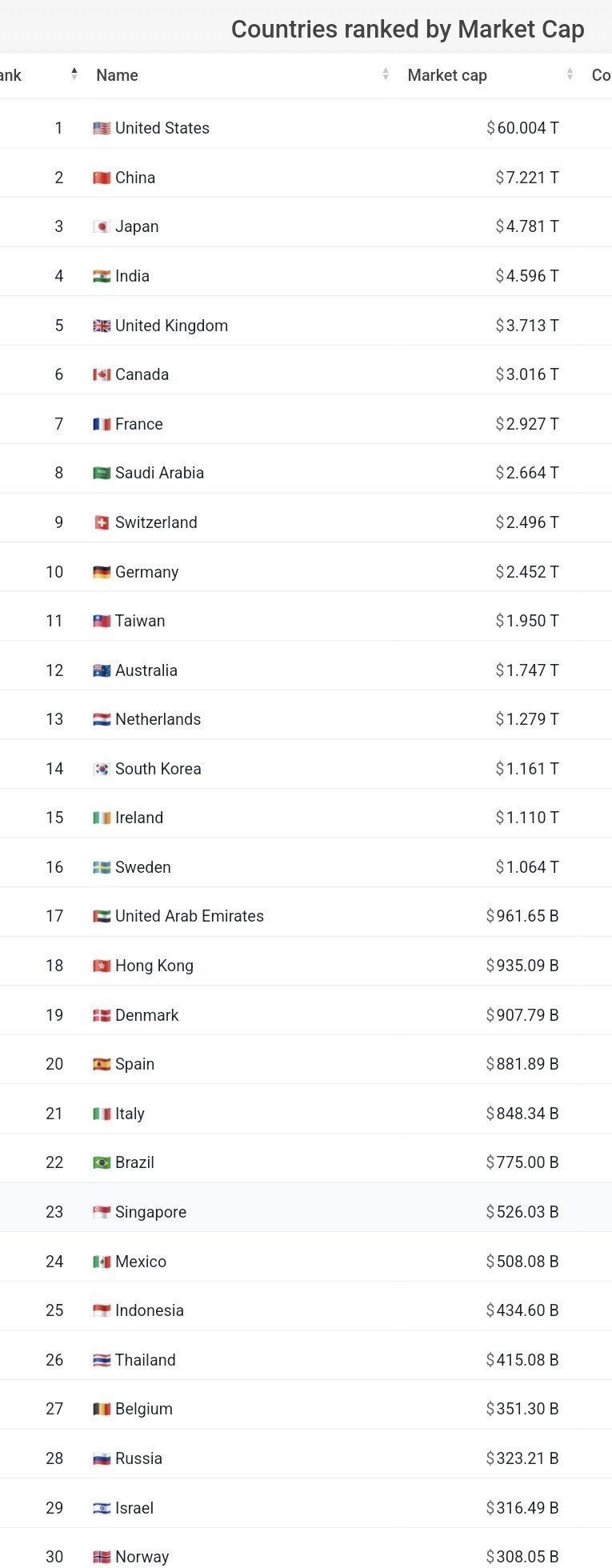The width and height of the screenshot is (612, 1568).
Task: Click India's $4.596 T market cap
Action: pos(527,276)
